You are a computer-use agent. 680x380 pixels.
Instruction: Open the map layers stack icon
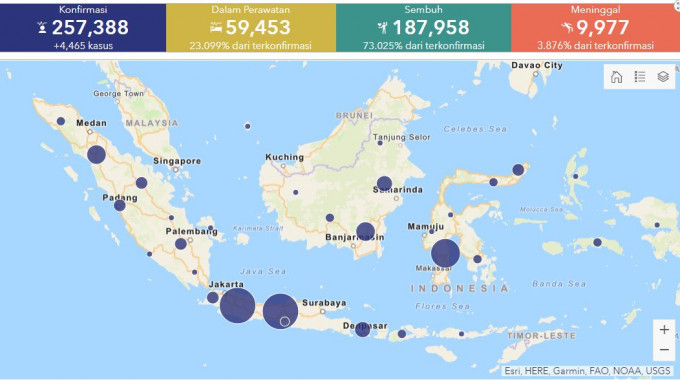click(663, 77)
